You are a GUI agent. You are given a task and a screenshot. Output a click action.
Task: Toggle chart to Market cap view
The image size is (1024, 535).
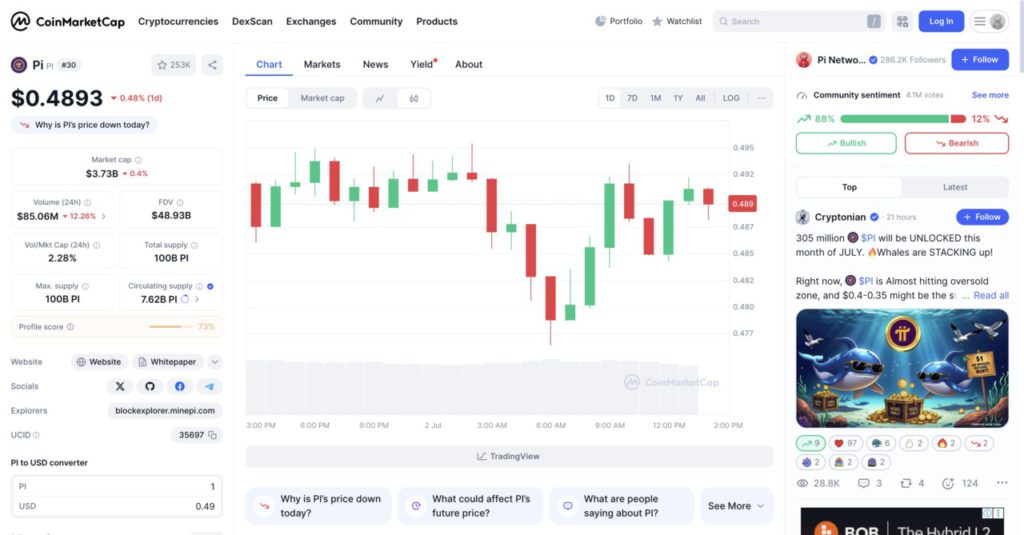pos(322,98)
